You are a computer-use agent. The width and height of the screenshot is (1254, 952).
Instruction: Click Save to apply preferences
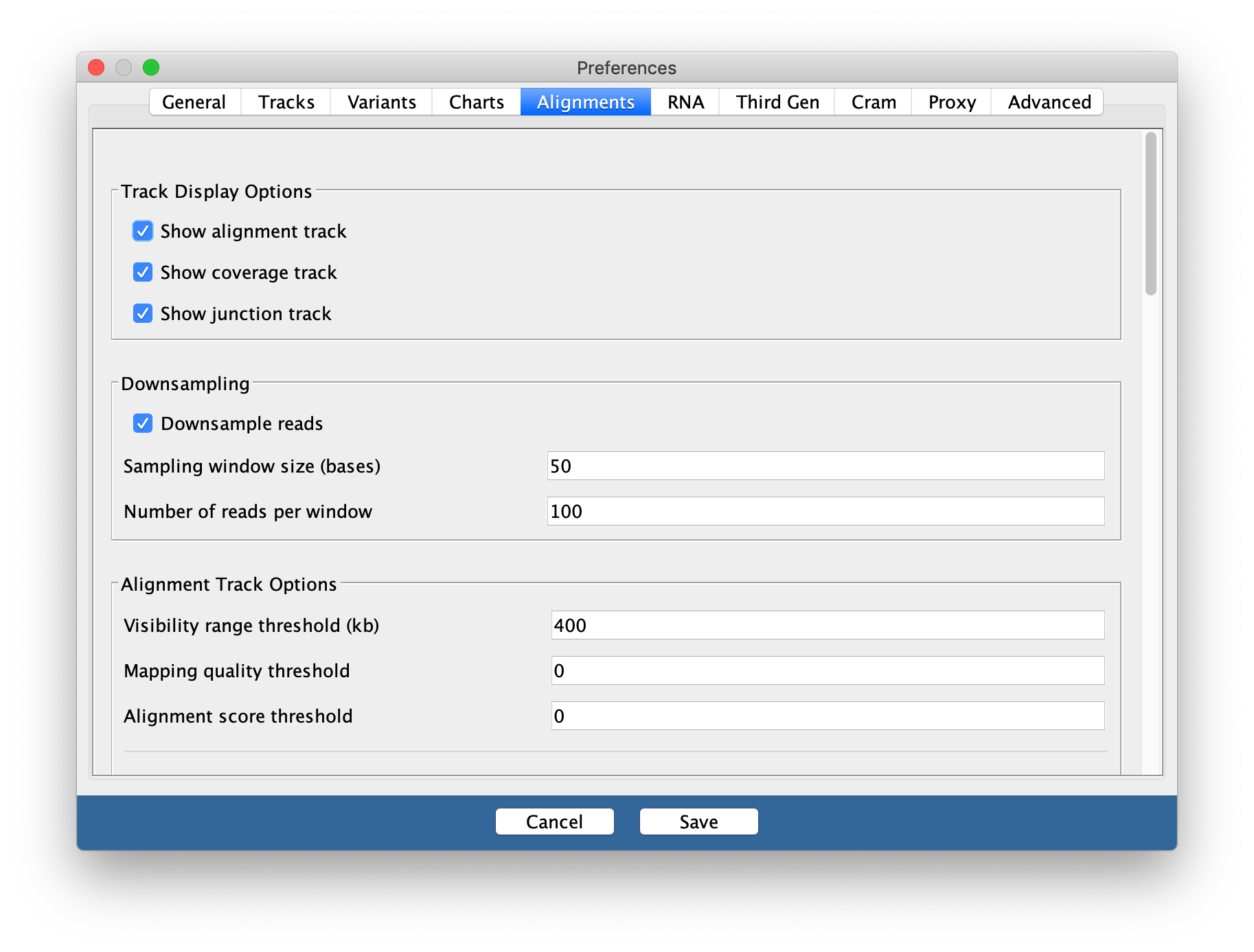click(698, 822)
